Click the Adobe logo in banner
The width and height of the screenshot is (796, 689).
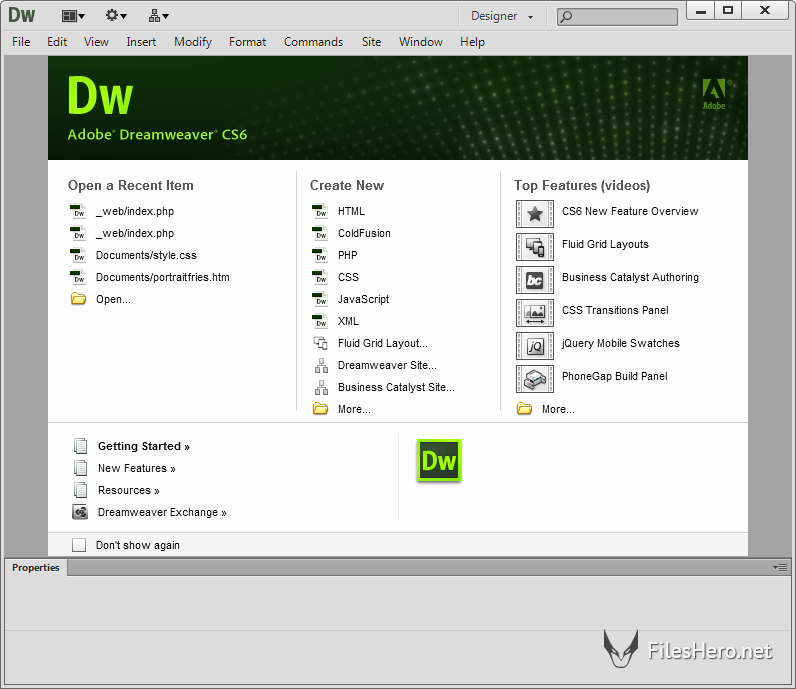point(714,94)
